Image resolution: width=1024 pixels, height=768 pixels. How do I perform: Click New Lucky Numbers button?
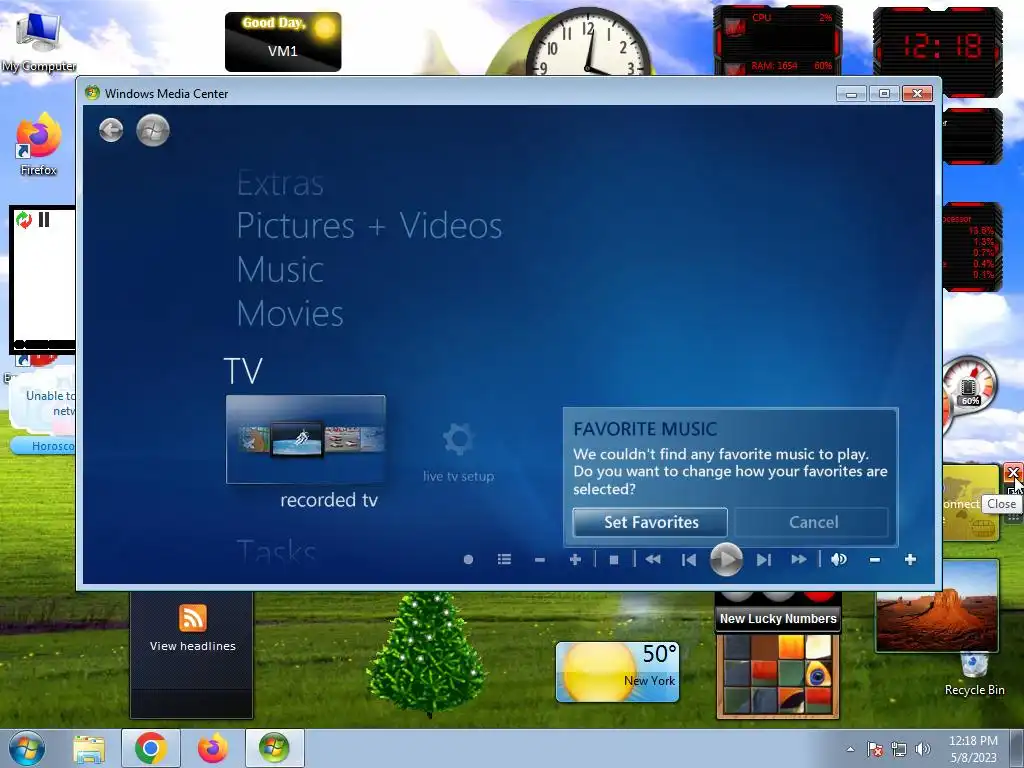coord(778,618)
